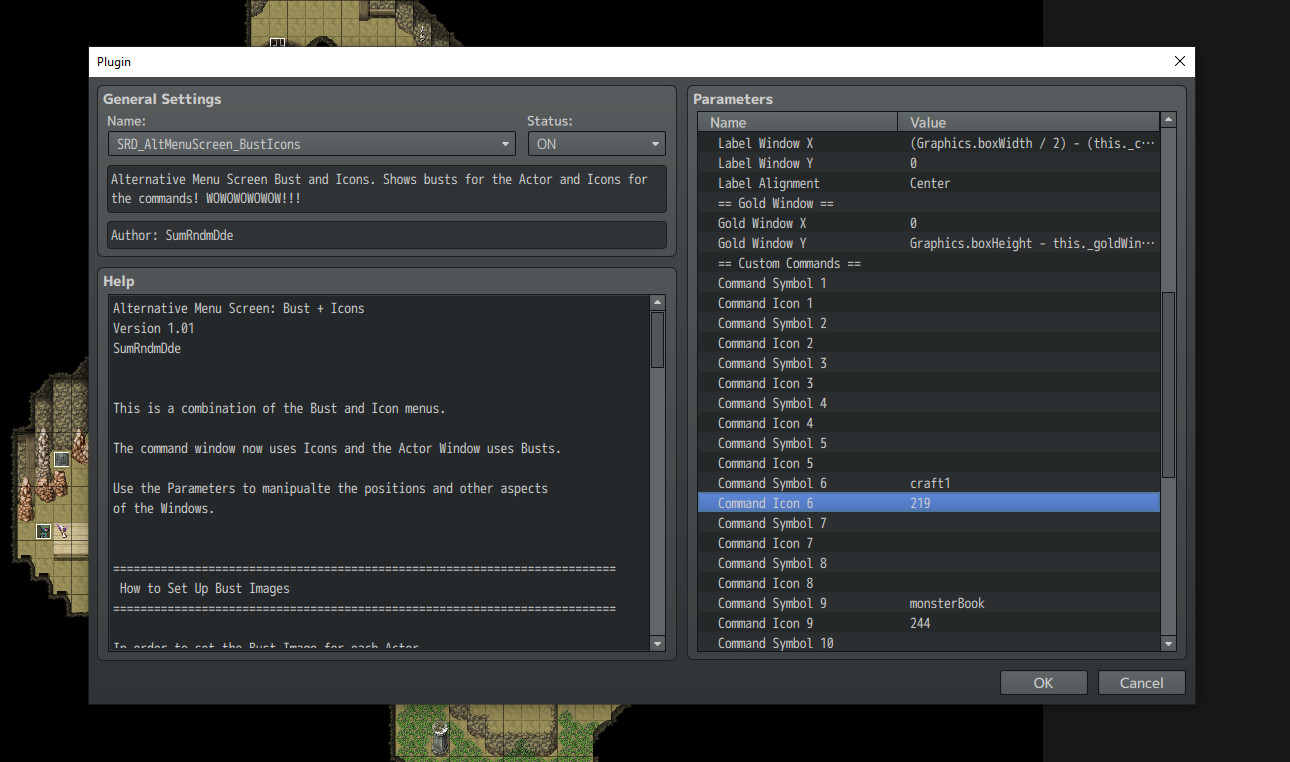Image resolution: width=1290 pixels, height=762 pixels.
Task: Click the Value column header
Action: [x=1029, y=122]
